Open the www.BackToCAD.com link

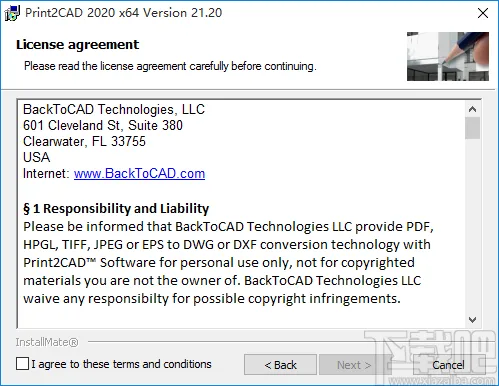[139, 174]
